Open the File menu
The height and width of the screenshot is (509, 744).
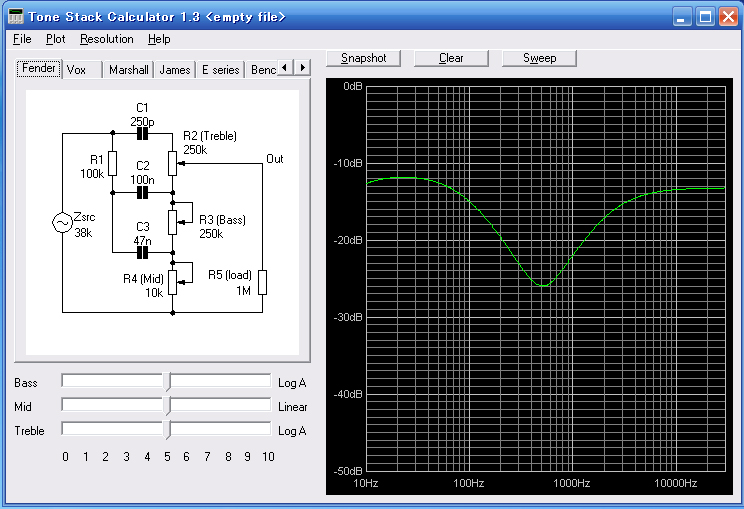(x=22, y=39)
